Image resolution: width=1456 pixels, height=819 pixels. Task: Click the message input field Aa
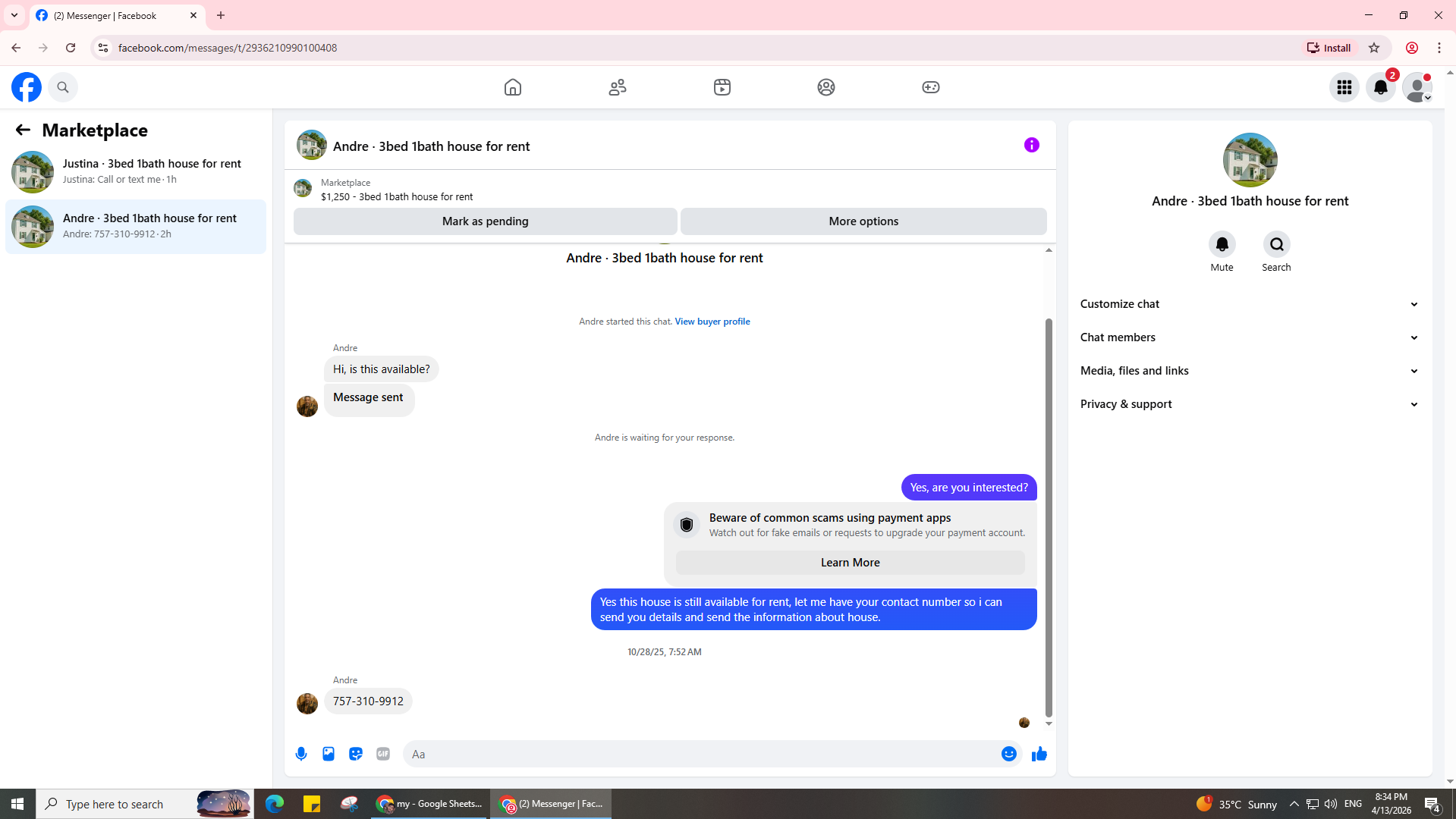tap(702, 754)
